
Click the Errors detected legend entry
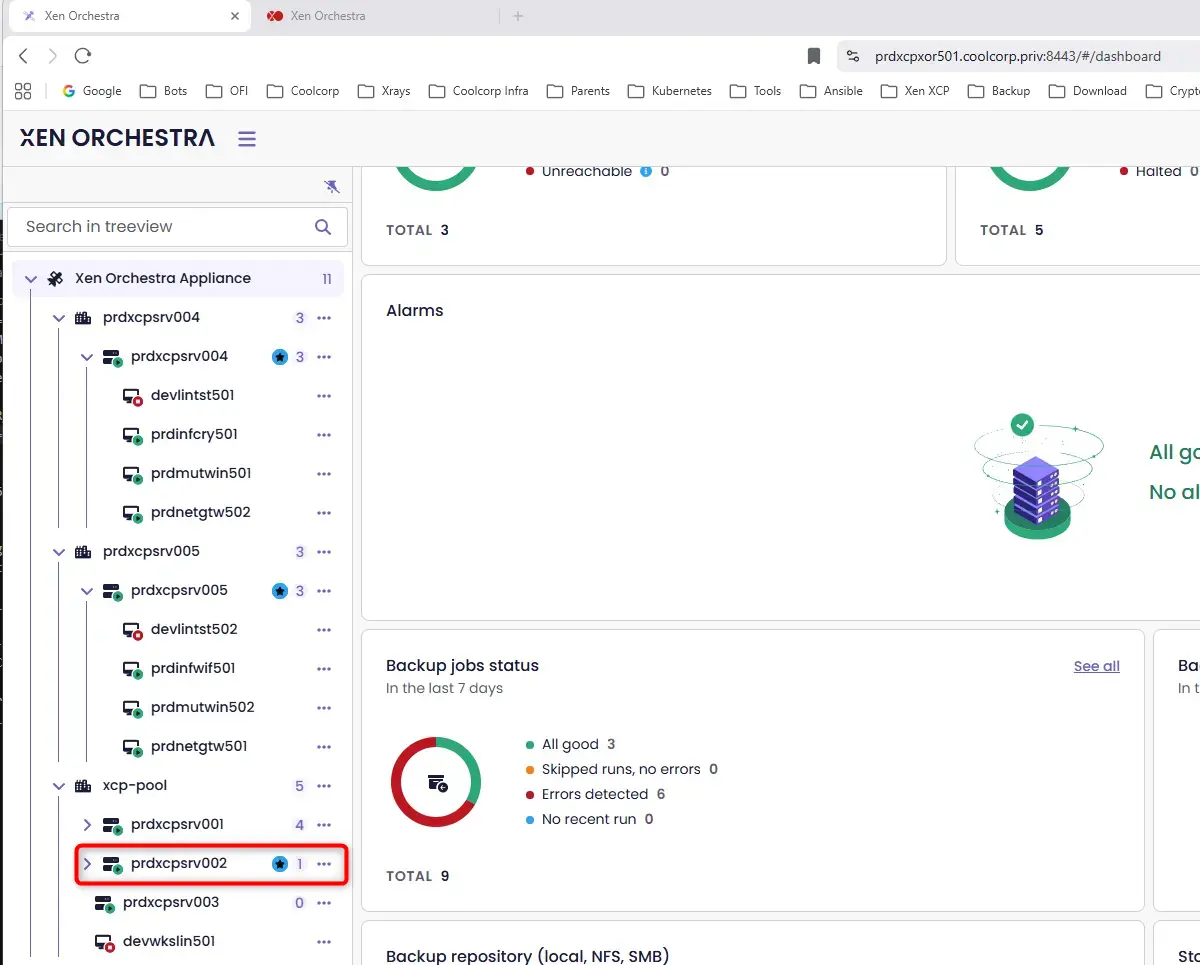click(x=595, y=795)
